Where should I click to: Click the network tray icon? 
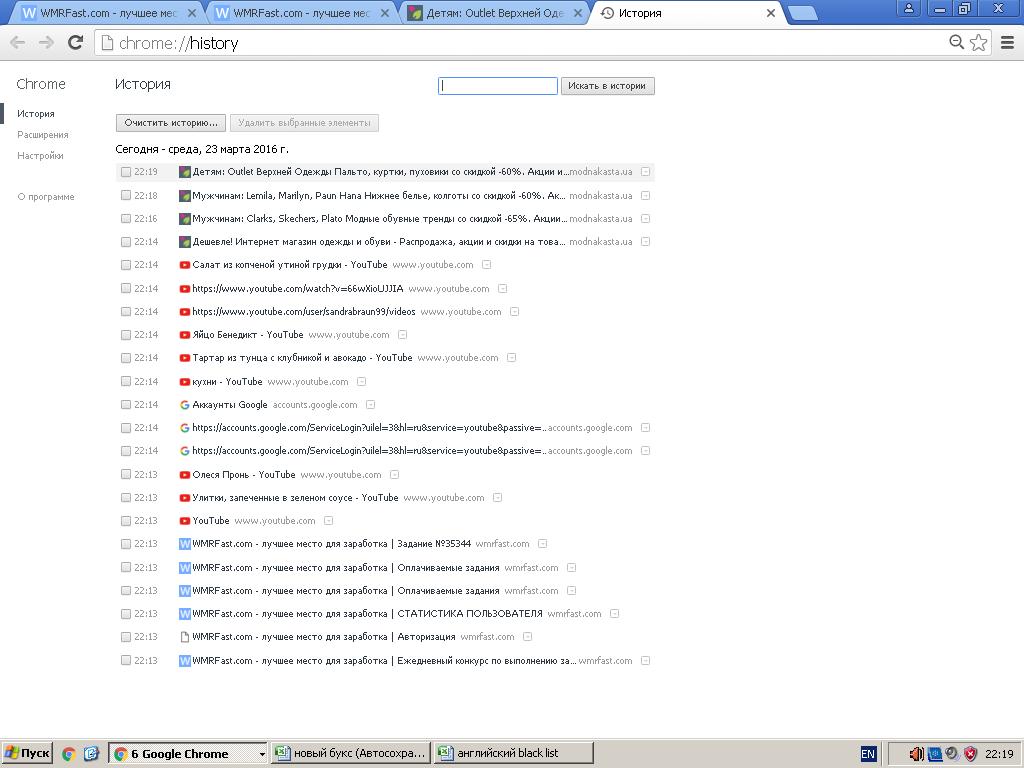tap(935, 754)
